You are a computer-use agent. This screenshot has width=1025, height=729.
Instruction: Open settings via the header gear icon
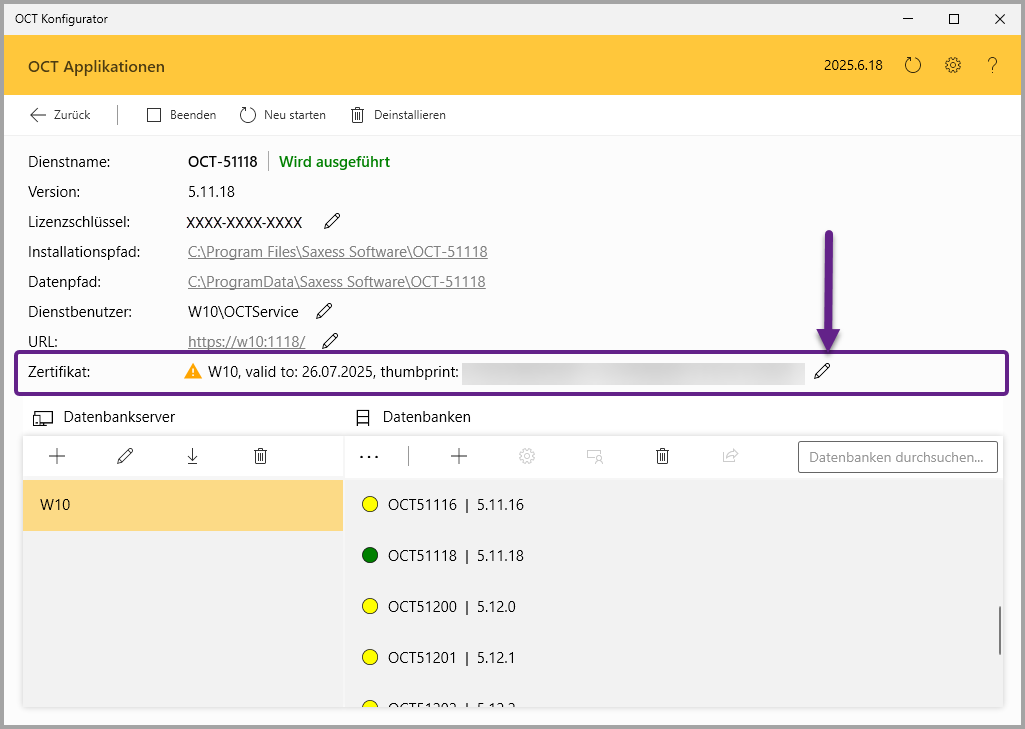(x=953, y=66)
